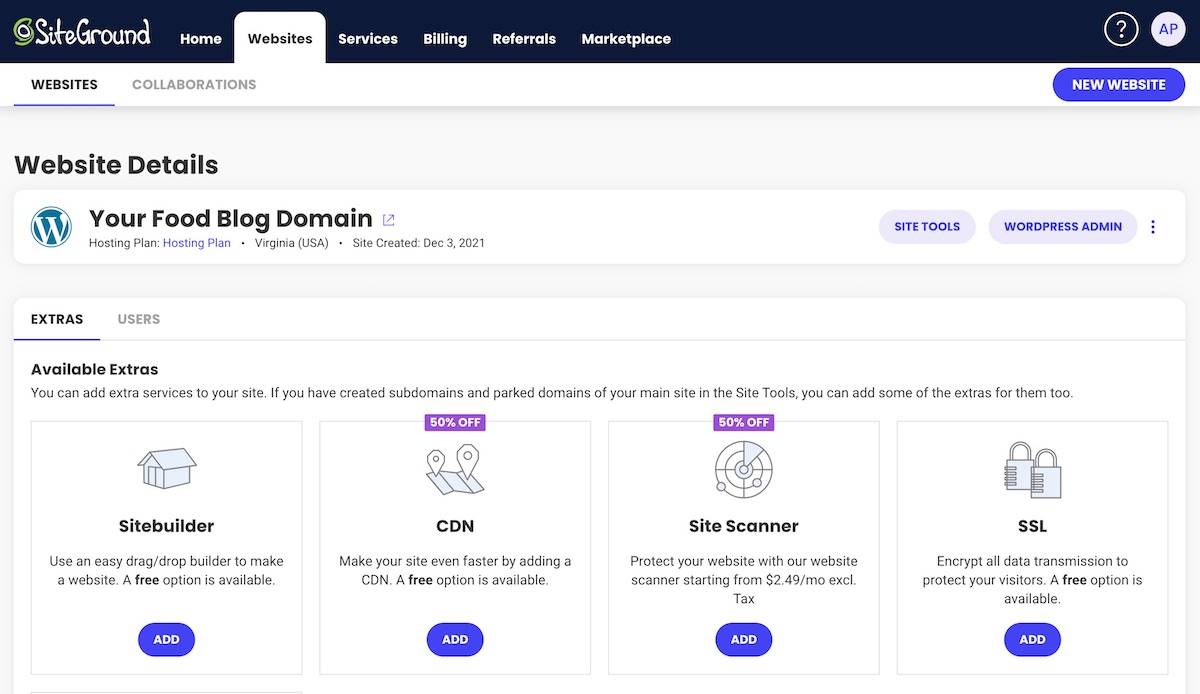Click the CDN map pin icon
This screenshot has width=1200, height=694.
click(455, 468)
